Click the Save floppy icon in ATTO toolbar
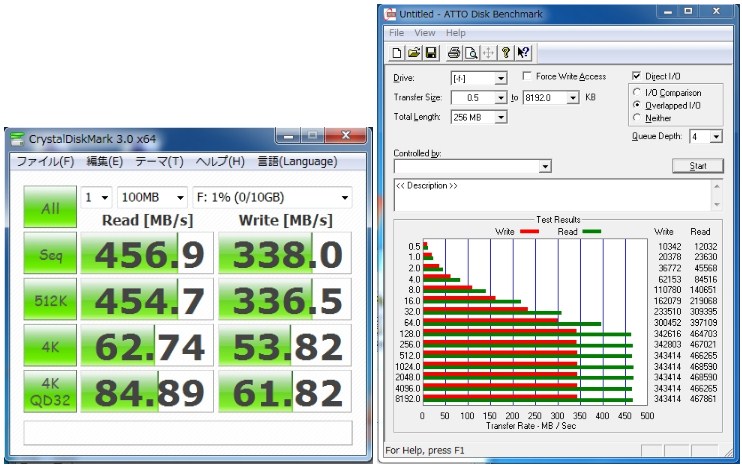This screenshot has width=742, height=469. (x=431, y=53)
